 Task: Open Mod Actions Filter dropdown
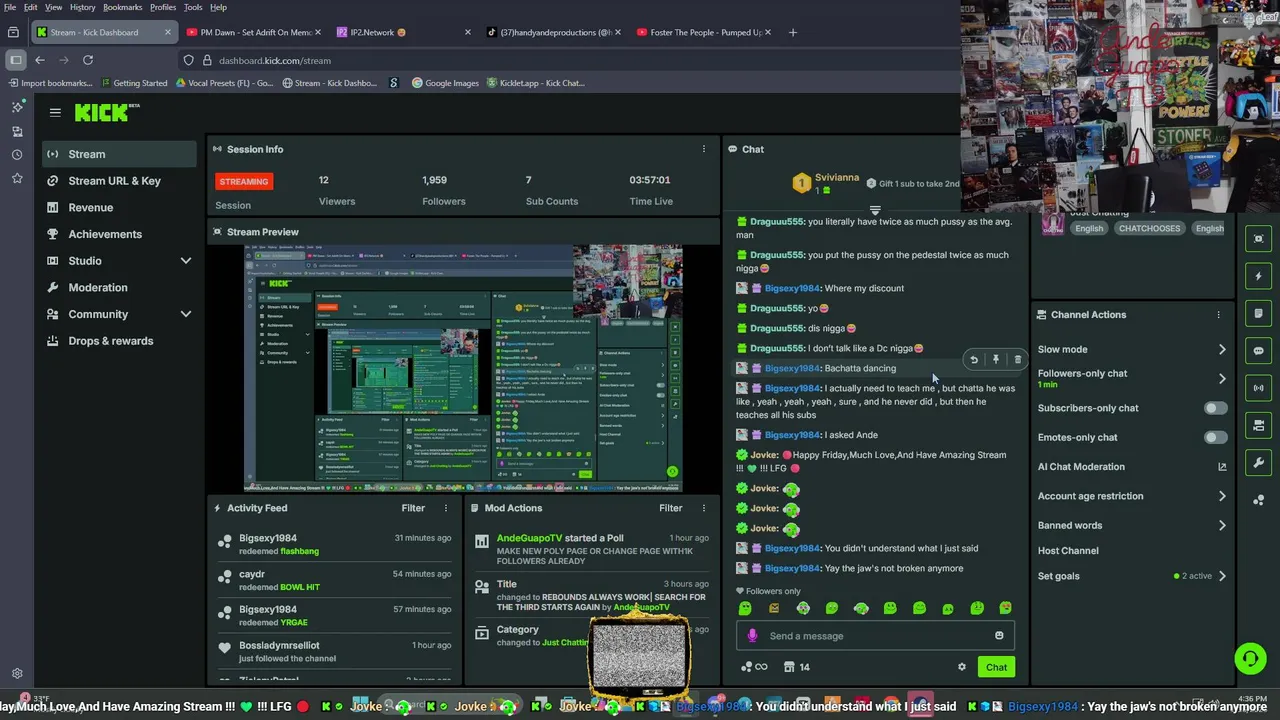click(x=670, y=508)
